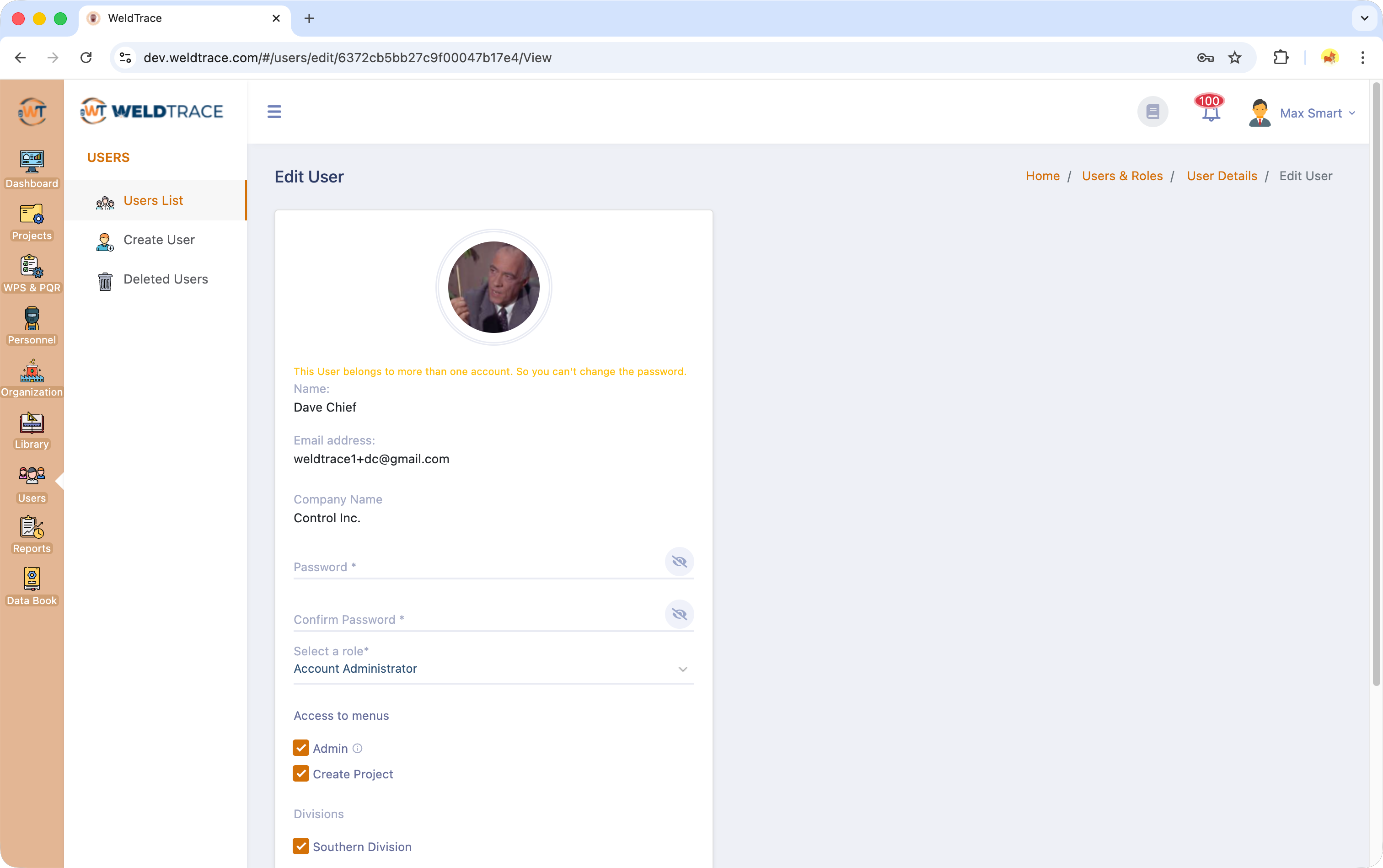Select Deleted Users menu item

[166, 279]
